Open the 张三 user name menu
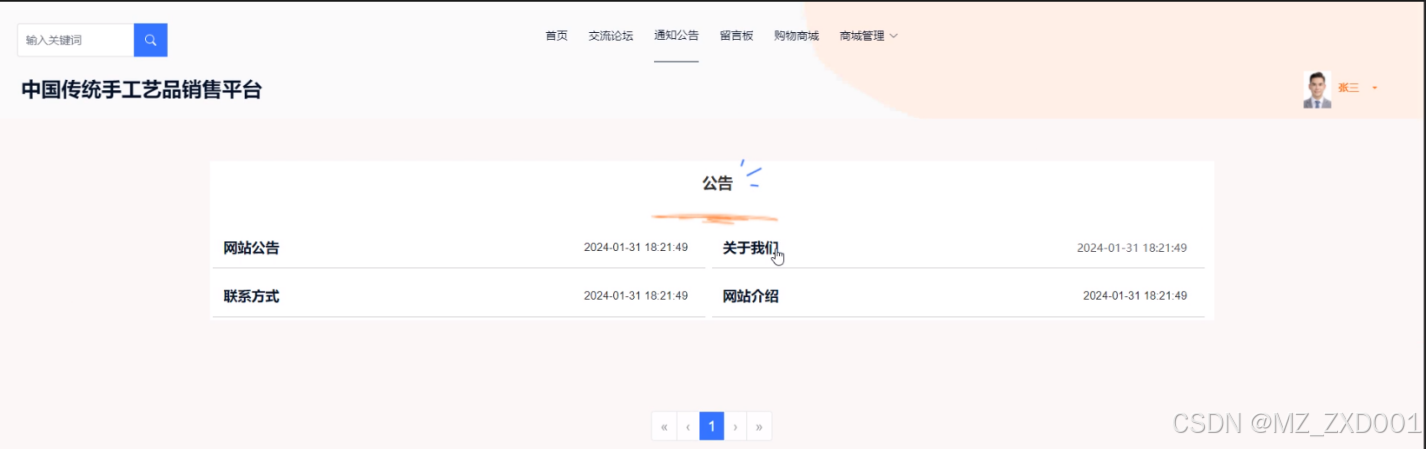The image size is (1426, 449). pos(1348,88)
